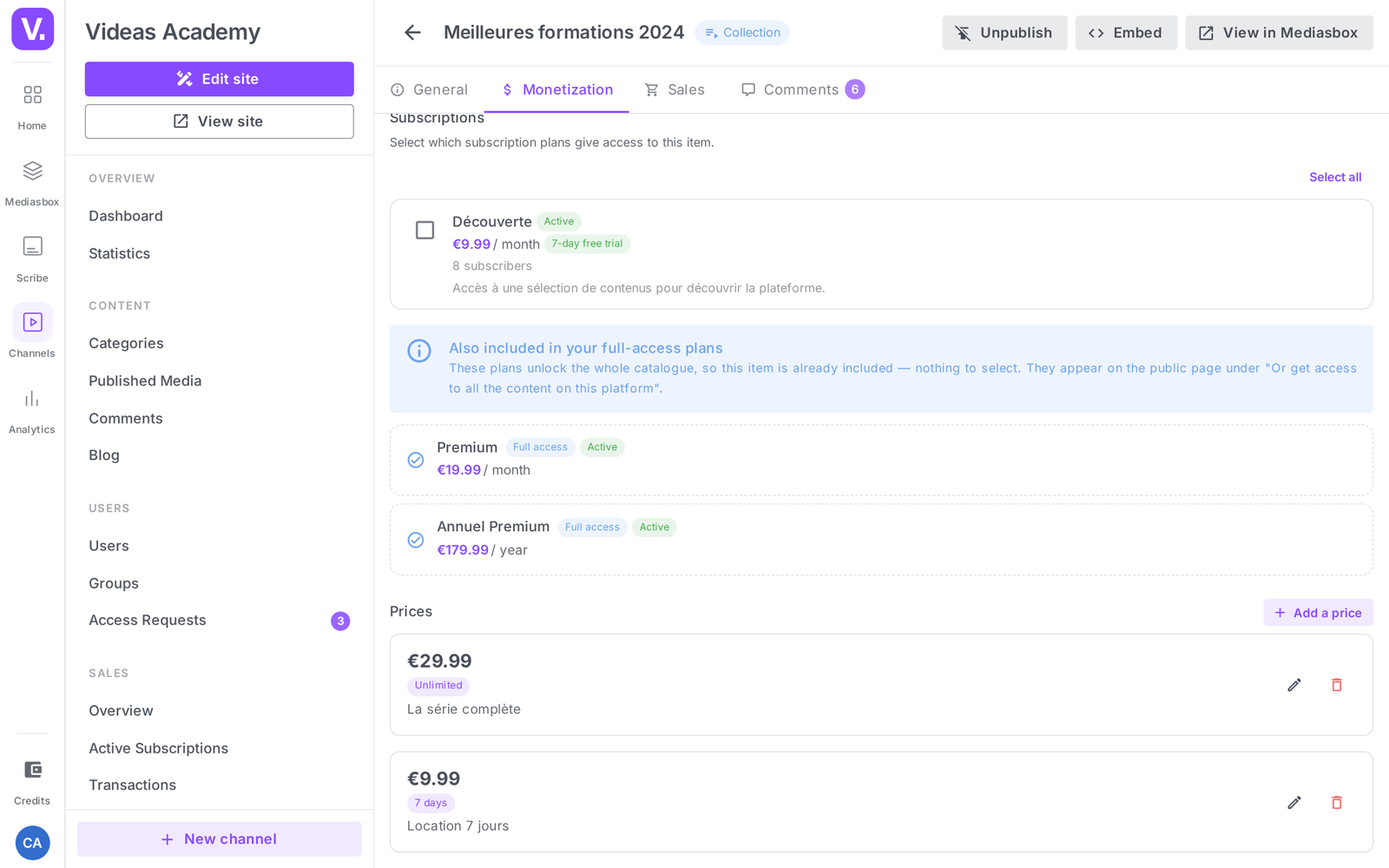Click 'Location 7 jours' description
The height and width of the screenshot is (868, 1389).
(458, 825)
